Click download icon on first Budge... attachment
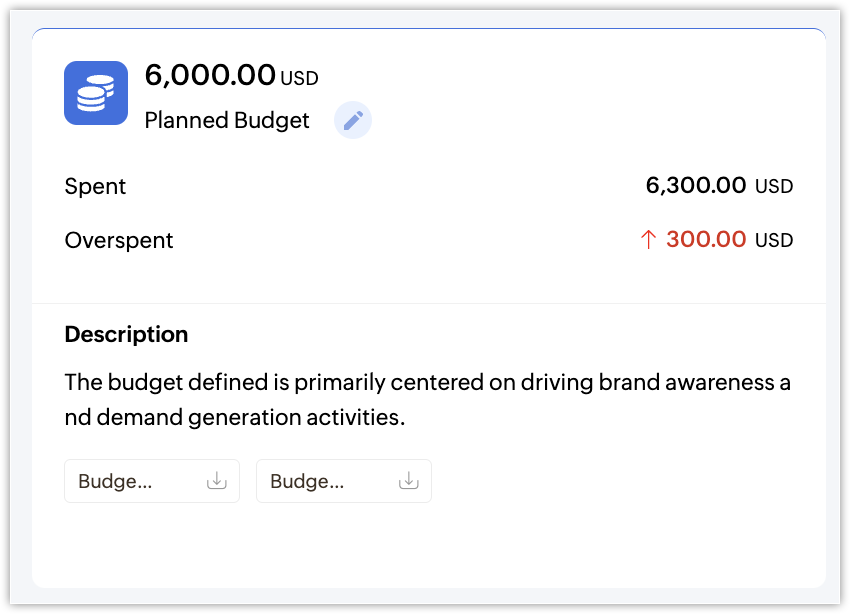Image resolution: width=850 pixels, height=614 pixels. [x=216, y=481]
